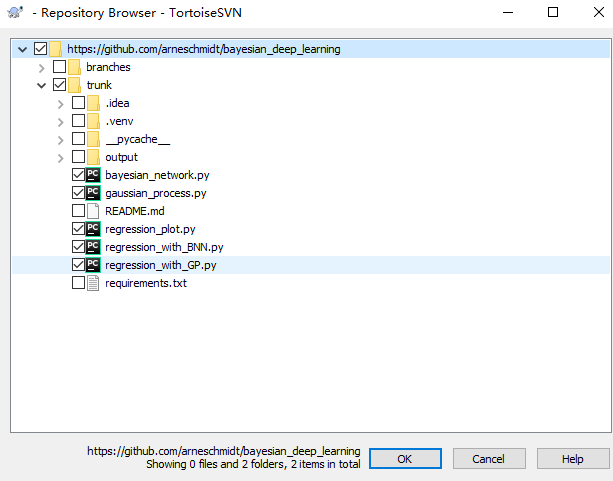This screenshot has width=613, height=481.
Task: Uncheck the trunk checkbox
Action: 59,85
